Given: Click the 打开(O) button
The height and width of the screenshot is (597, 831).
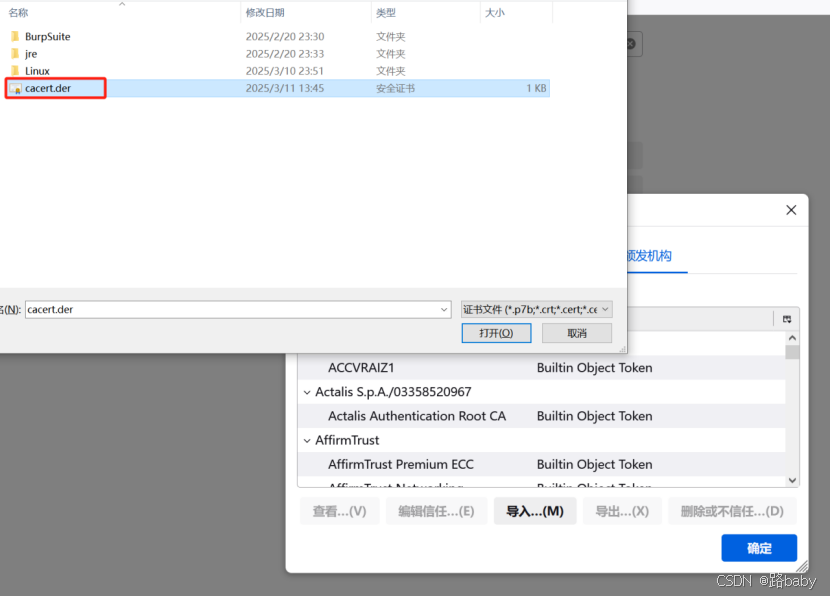Looking at the screenshot, I should [496, 333].
